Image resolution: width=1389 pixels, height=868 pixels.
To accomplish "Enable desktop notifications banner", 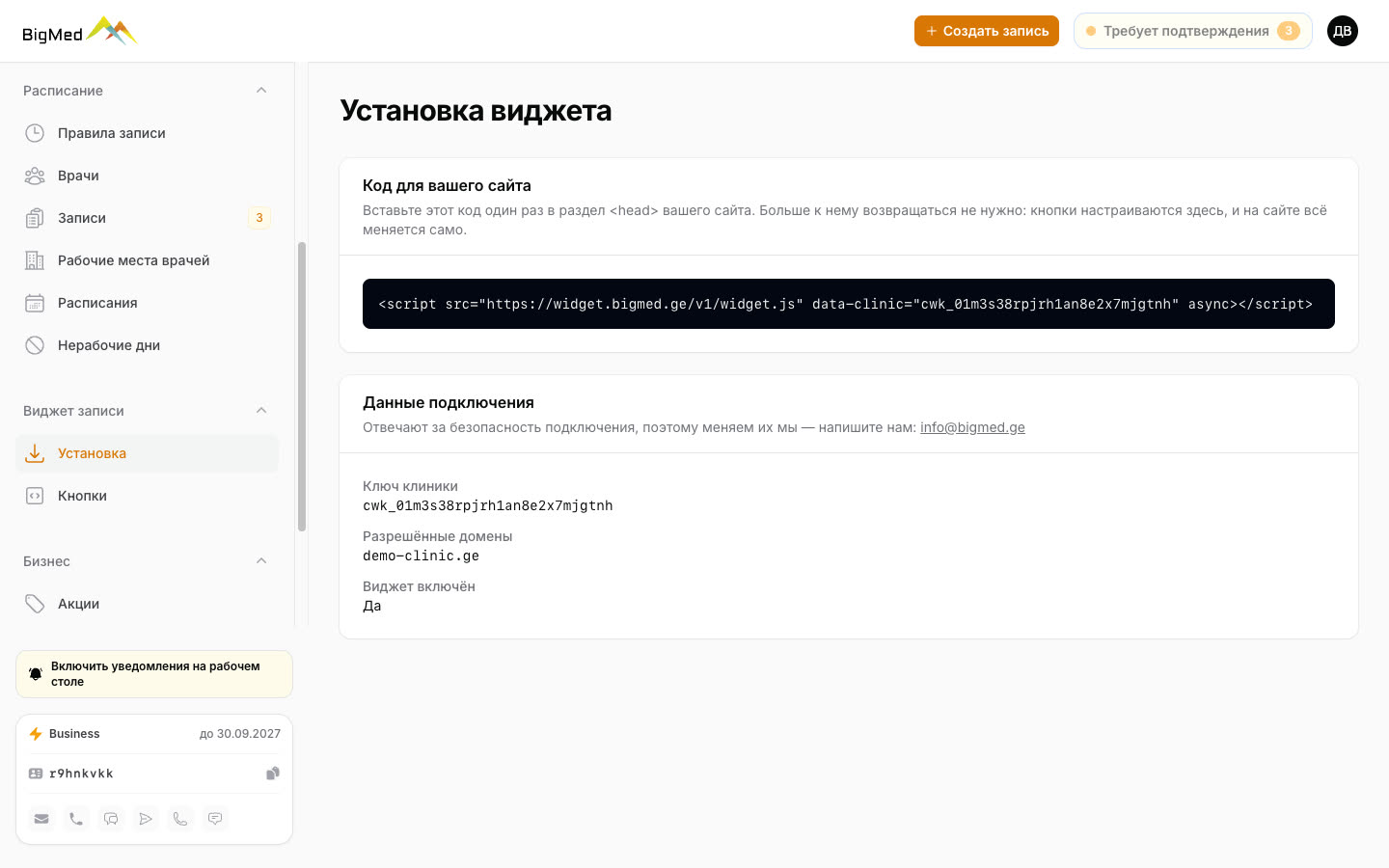I will click(154, 674).
